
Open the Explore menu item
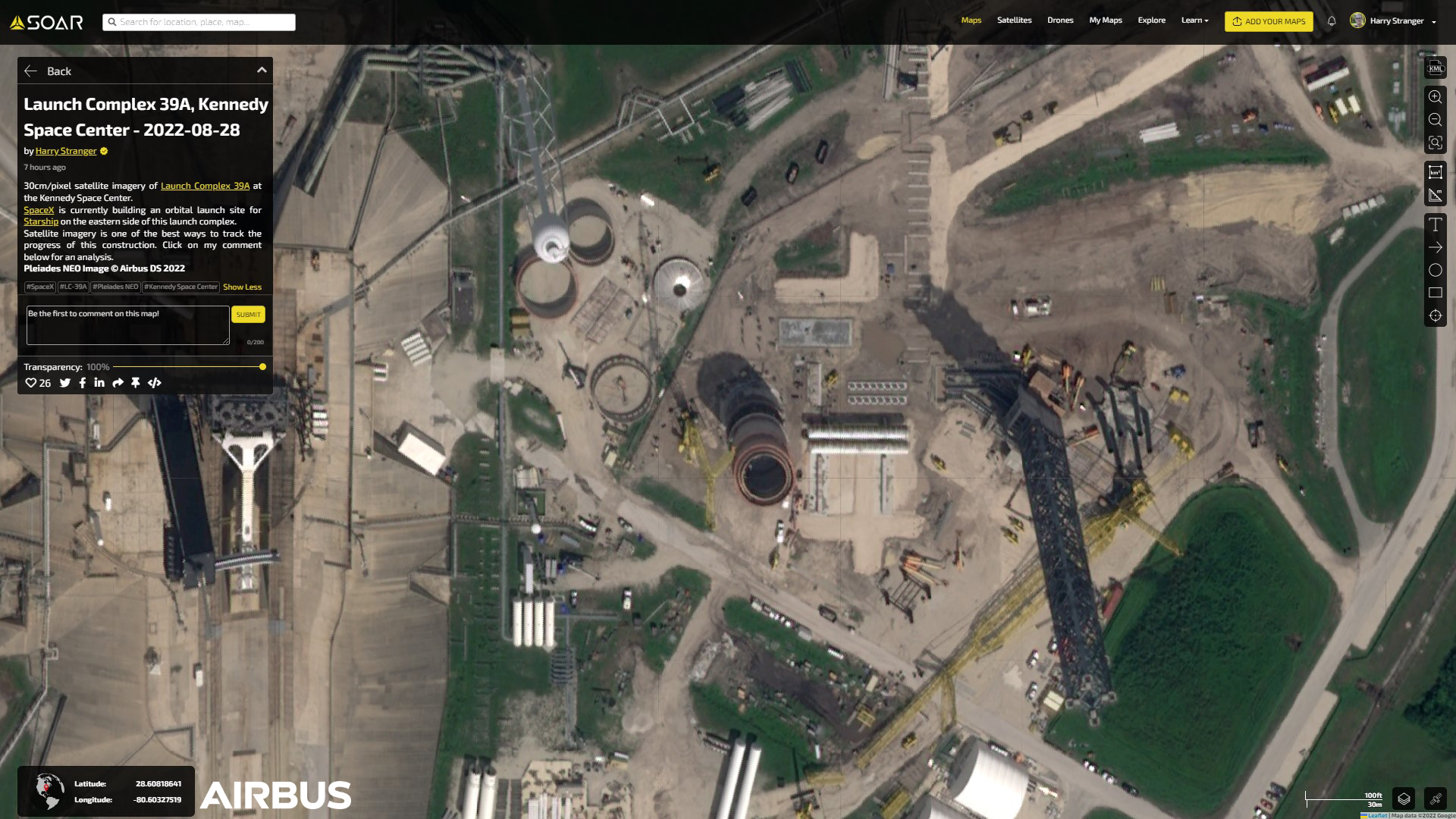tap(1151, 20)
